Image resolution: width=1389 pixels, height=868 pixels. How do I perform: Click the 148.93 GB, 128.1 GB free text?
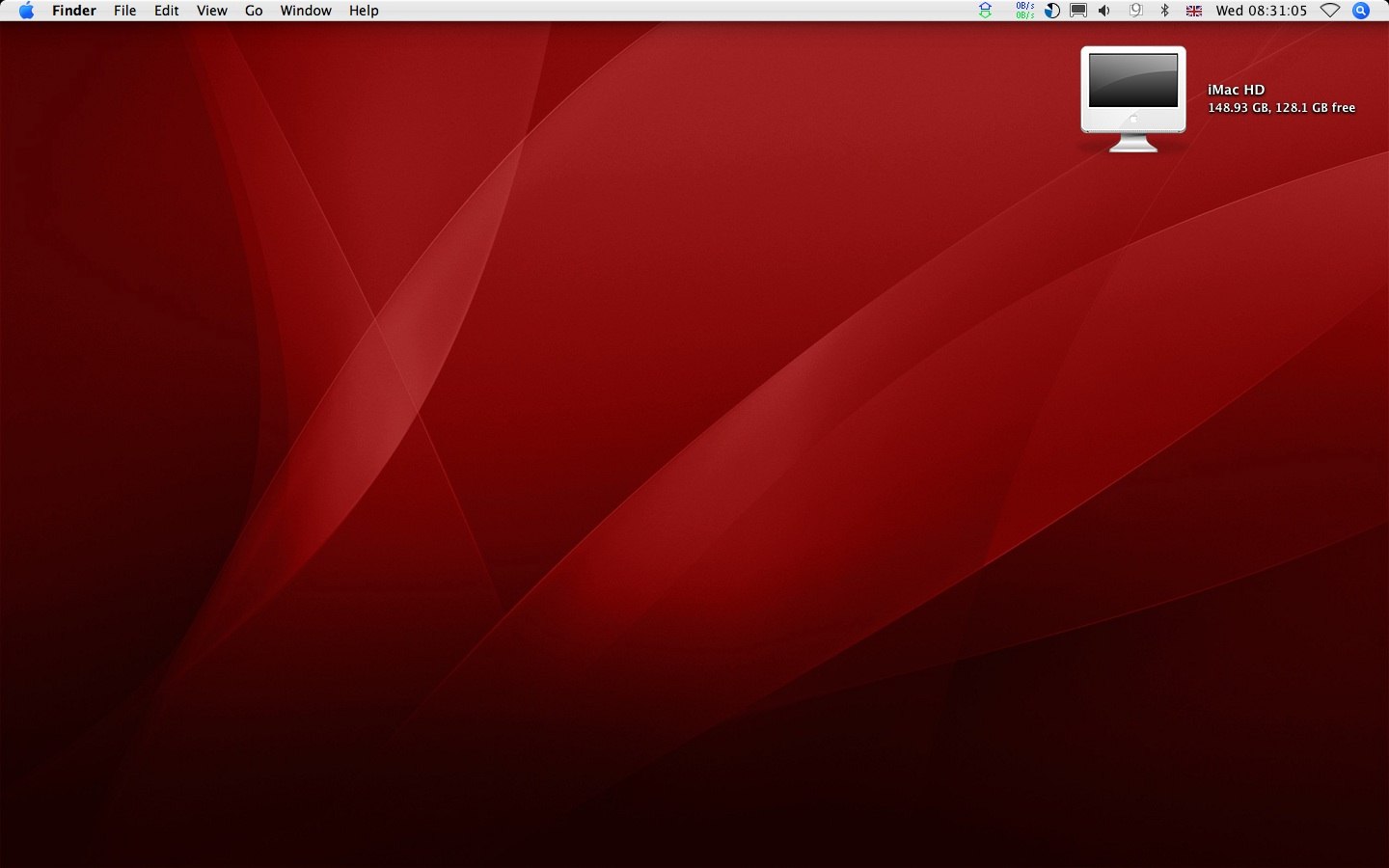[1282, 108]
